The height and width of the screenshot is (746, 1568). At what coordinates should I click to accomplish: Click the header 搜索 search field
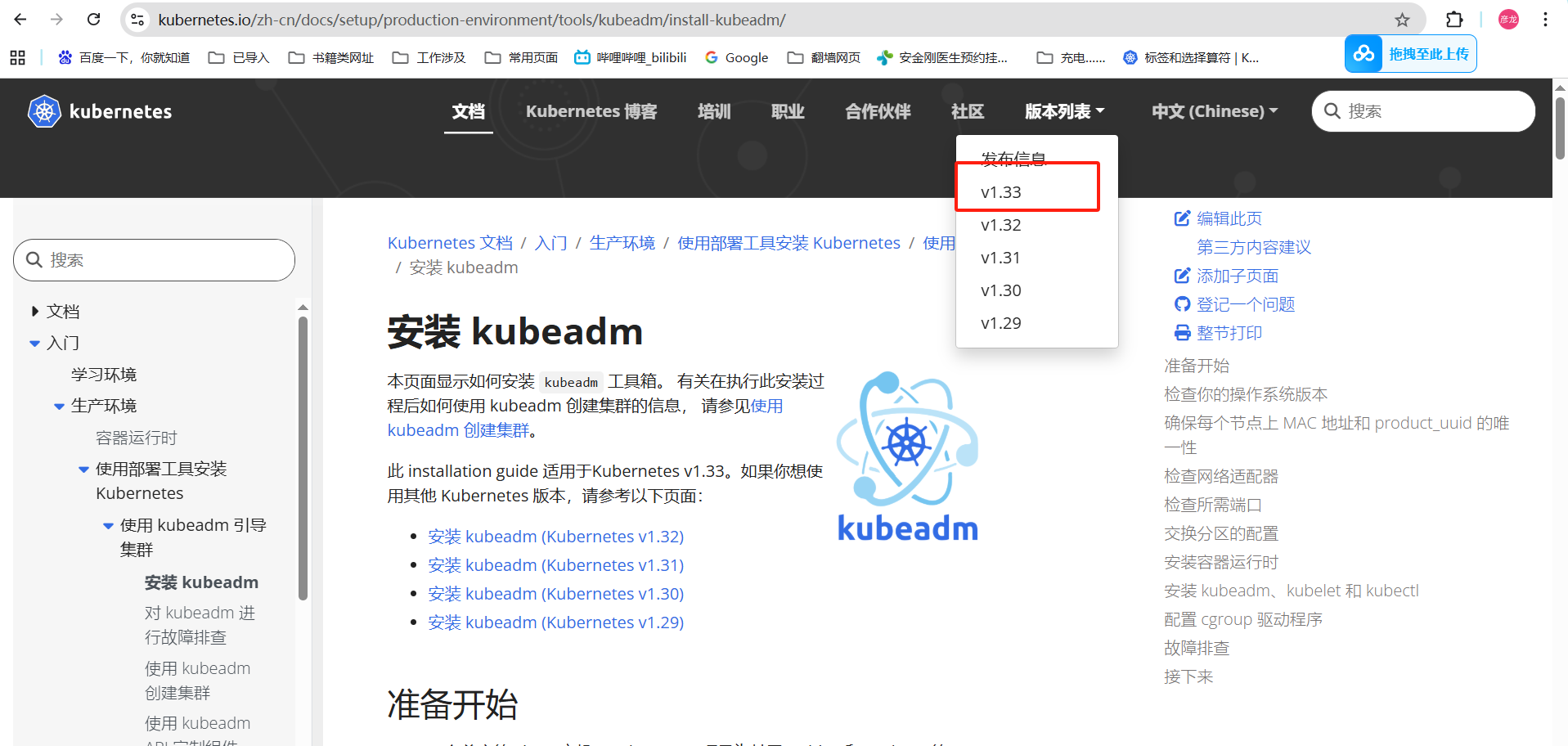[x=1423, y=111]
